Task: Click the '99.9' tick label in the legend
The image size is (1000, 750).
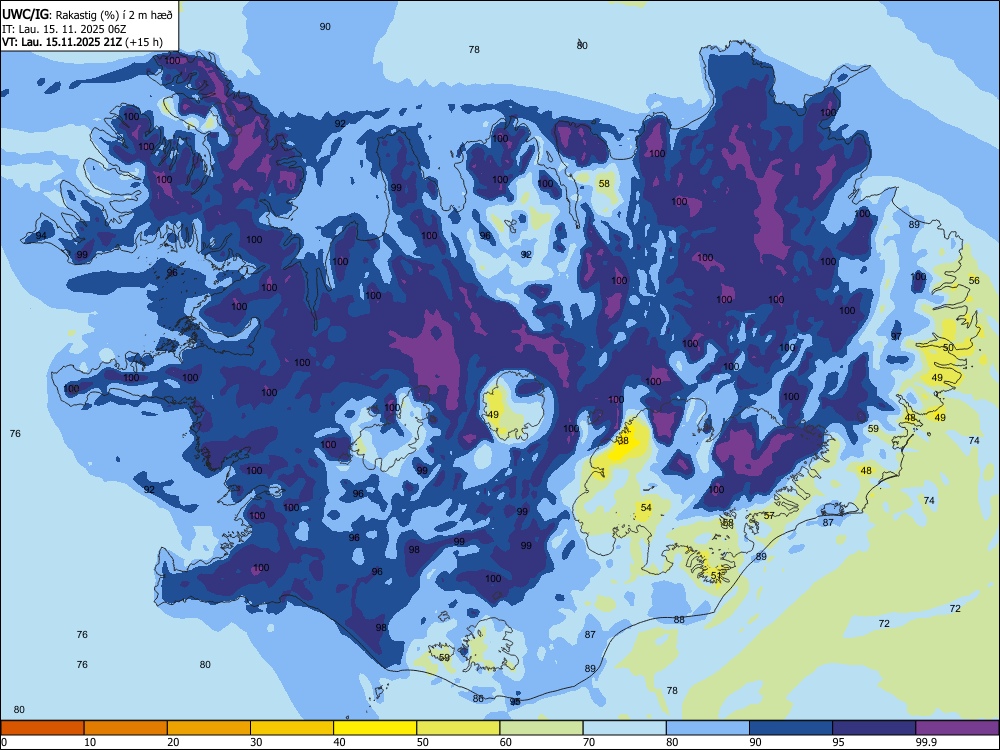Action: tap(926, 742)
